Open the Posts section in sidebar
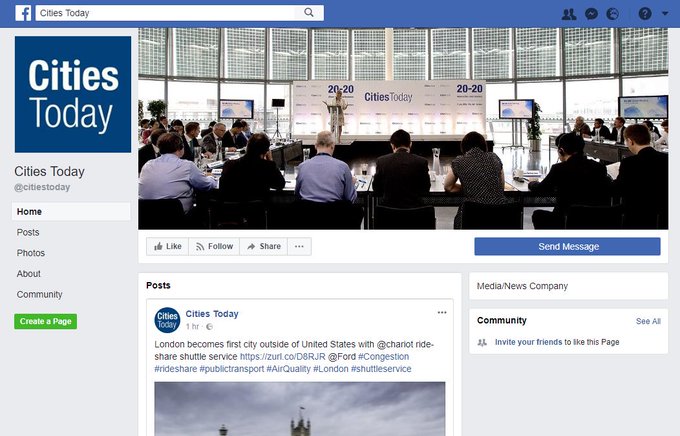The width and height of the screenshot is (680, 436). pyautogui.click(x=28, y=233)
